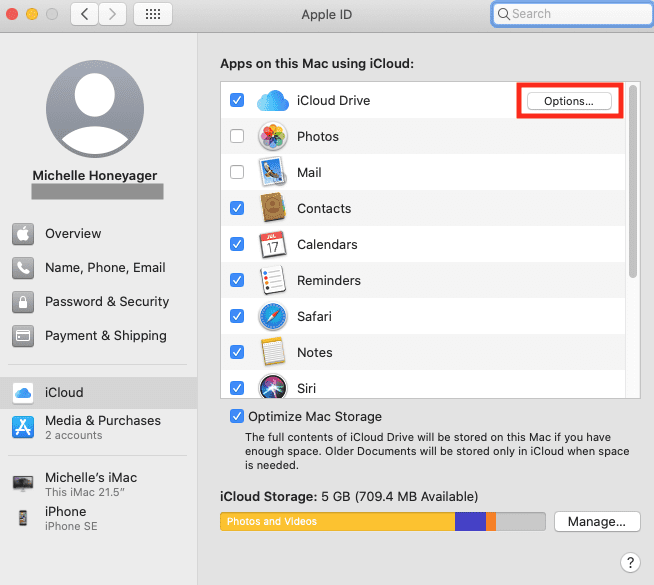Uncheck the Siri checkbox
Image resolution: width=654 pixels, height=585 pixels.
(x=237, y=388)
